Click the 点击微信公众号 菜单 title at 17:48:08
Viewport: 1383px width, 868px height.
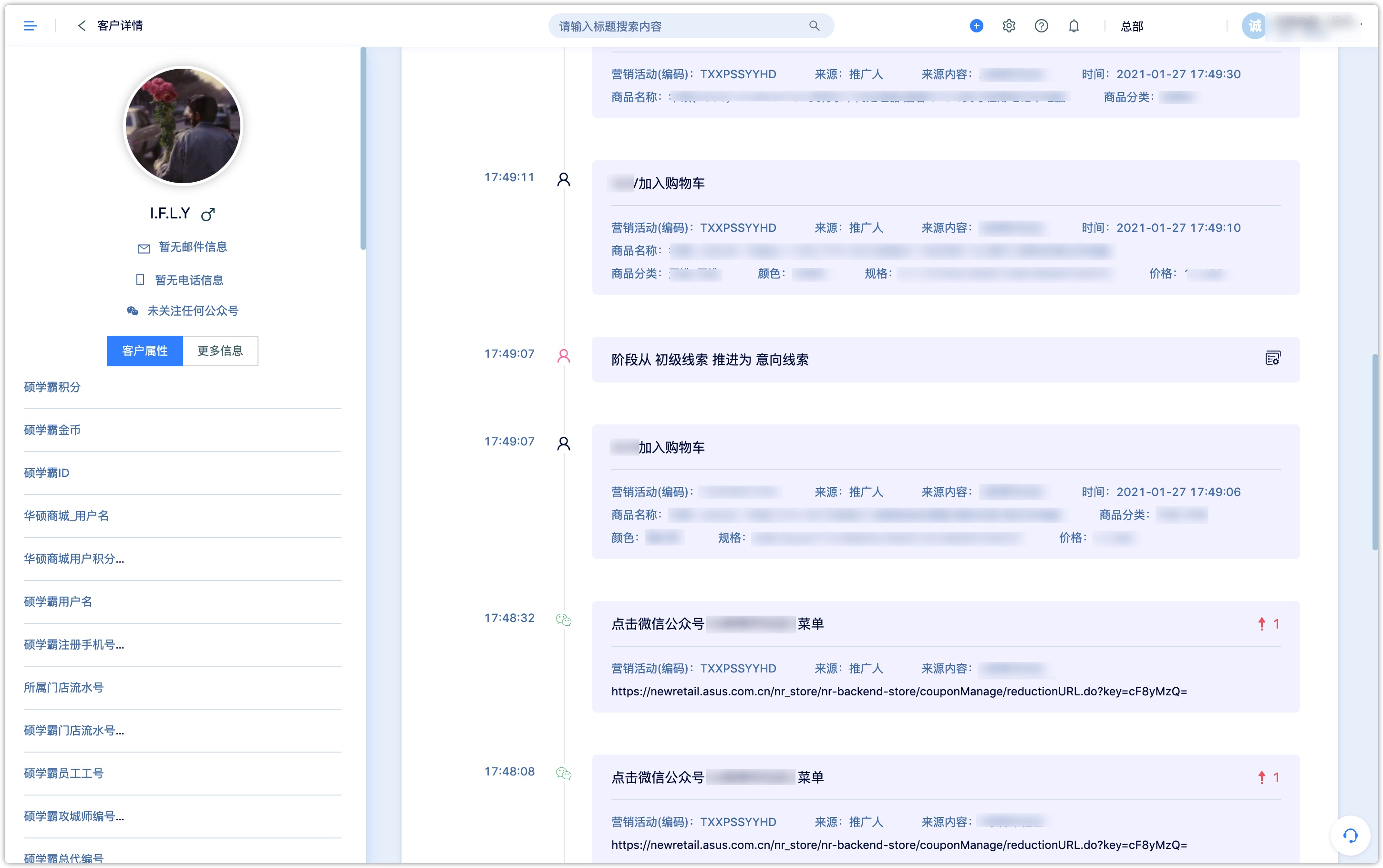pos(717,778)
